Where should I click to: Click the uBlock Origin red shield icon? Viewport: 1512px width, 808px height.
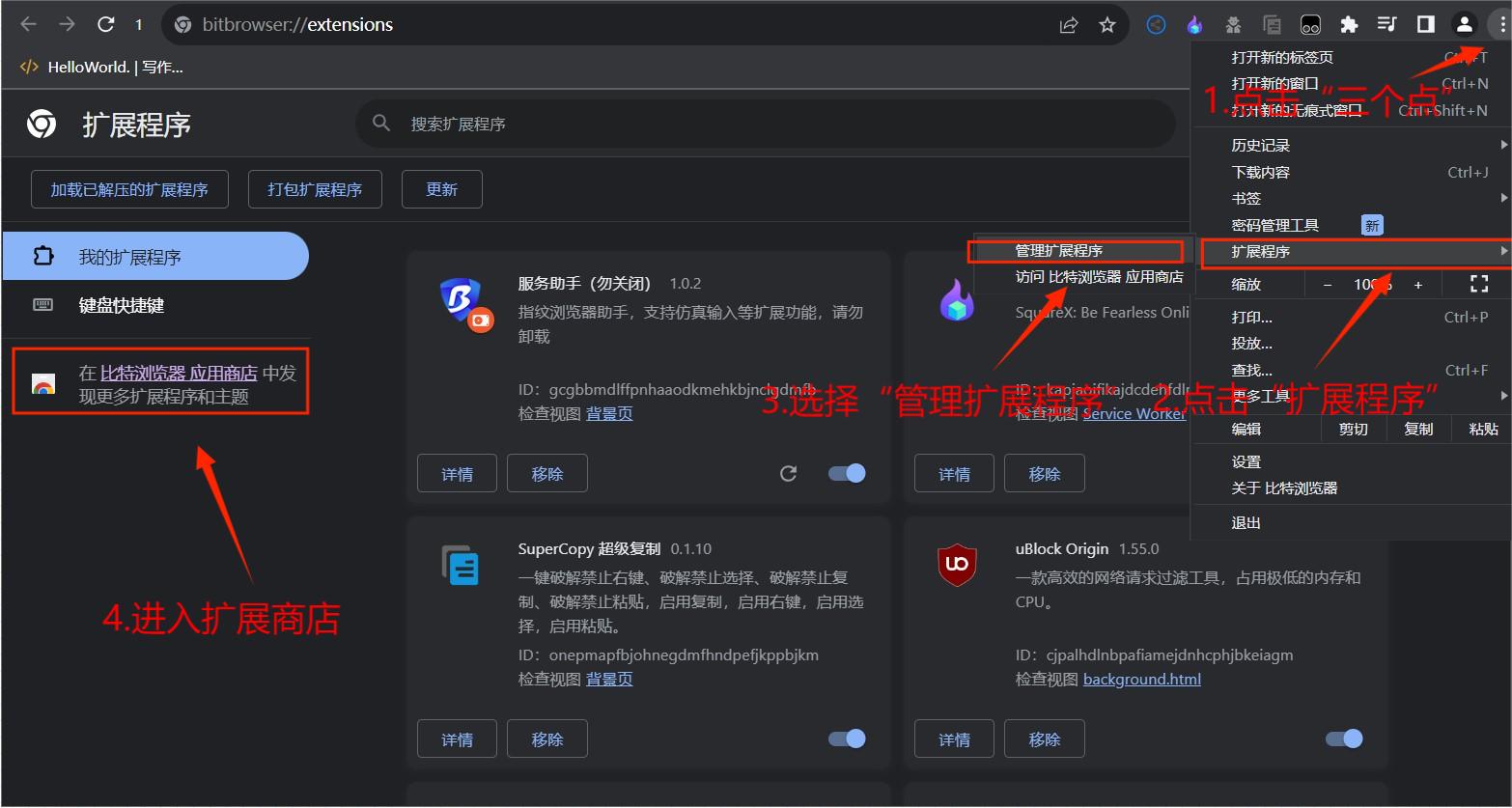click(x=957, y=565)
